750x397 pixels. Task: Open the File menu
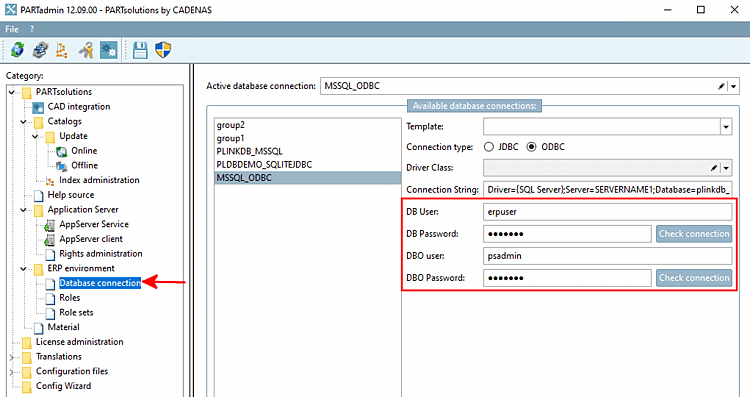(12, 29)
